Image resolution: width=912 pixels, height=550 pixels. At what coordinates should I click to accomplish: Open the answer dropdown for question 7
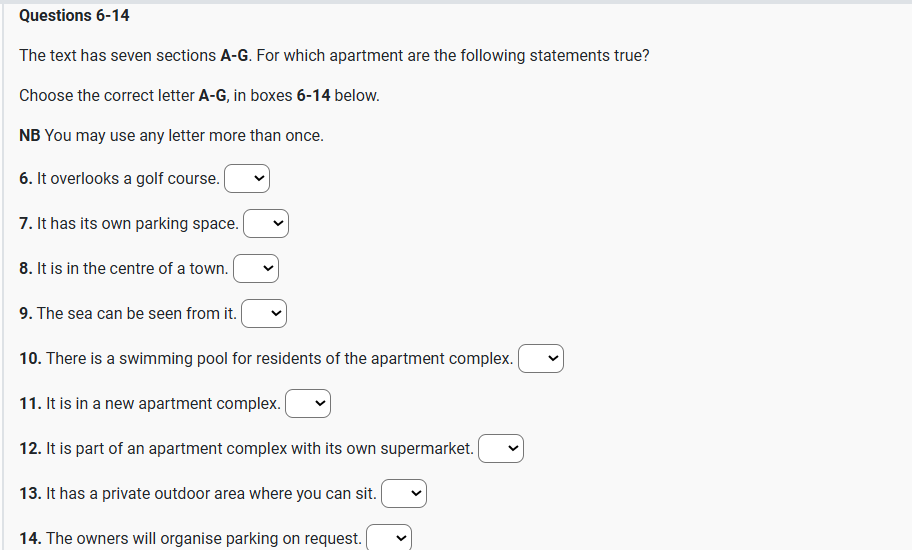click(266, 224)
